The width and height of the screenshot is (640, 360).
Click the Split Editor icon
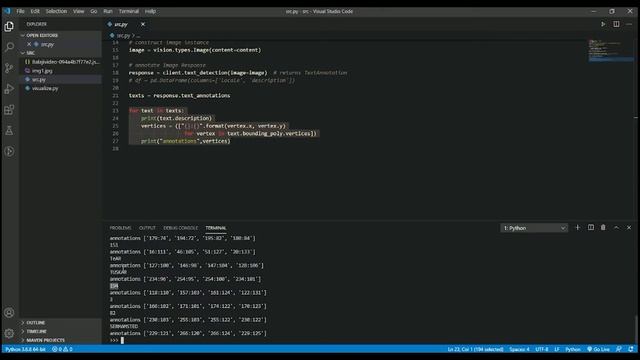[616, 24]
